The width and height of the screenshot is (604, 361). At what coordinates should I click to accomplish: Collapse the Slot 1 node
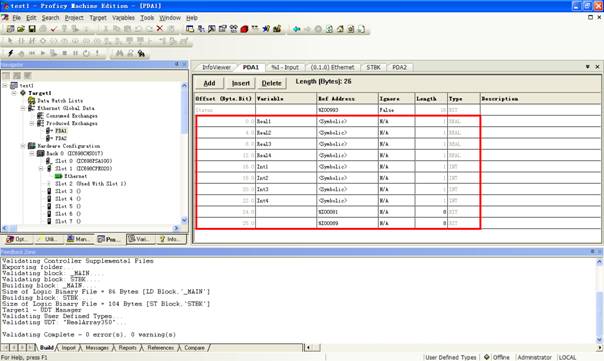click(x=41, y=169)
